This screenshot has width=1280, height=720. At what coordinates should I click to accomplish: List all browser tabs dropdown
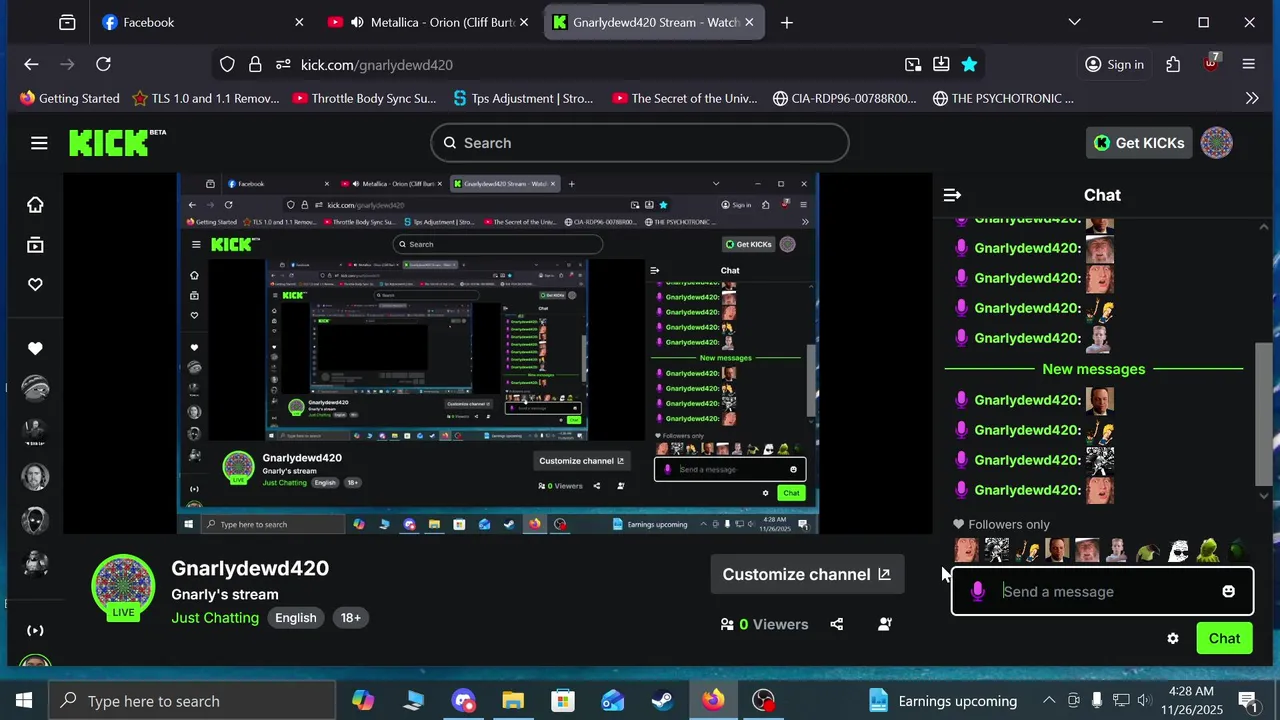(x=1074, y=22)
